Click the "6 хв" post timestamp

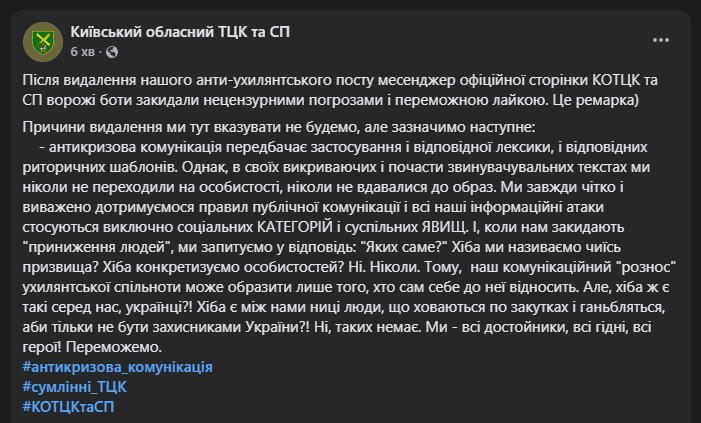click(x=82, y=51)
